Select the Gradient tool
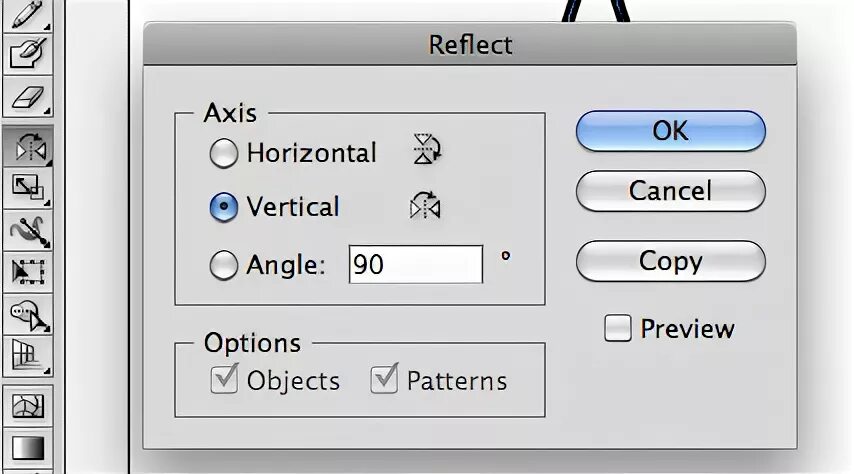The width and height of the screenshot is (854, 474). click(27, 446)
